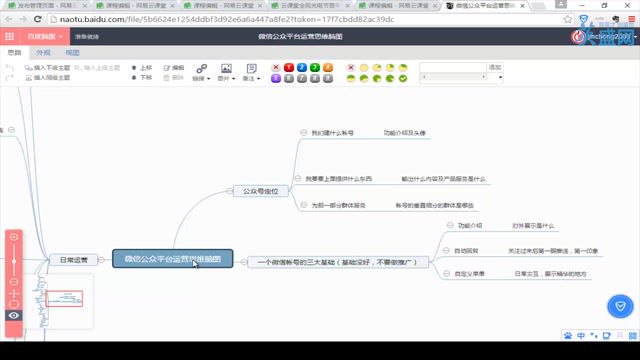Open the 链接 dropdown arrow
The image size is (640, 360).
tap(208, 78)
